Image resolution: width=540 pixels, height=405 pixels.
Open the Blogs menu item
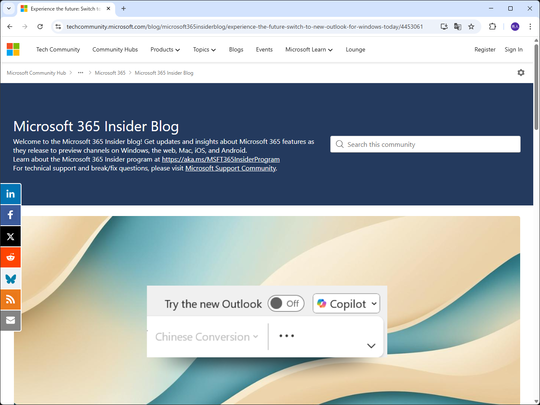236,50
